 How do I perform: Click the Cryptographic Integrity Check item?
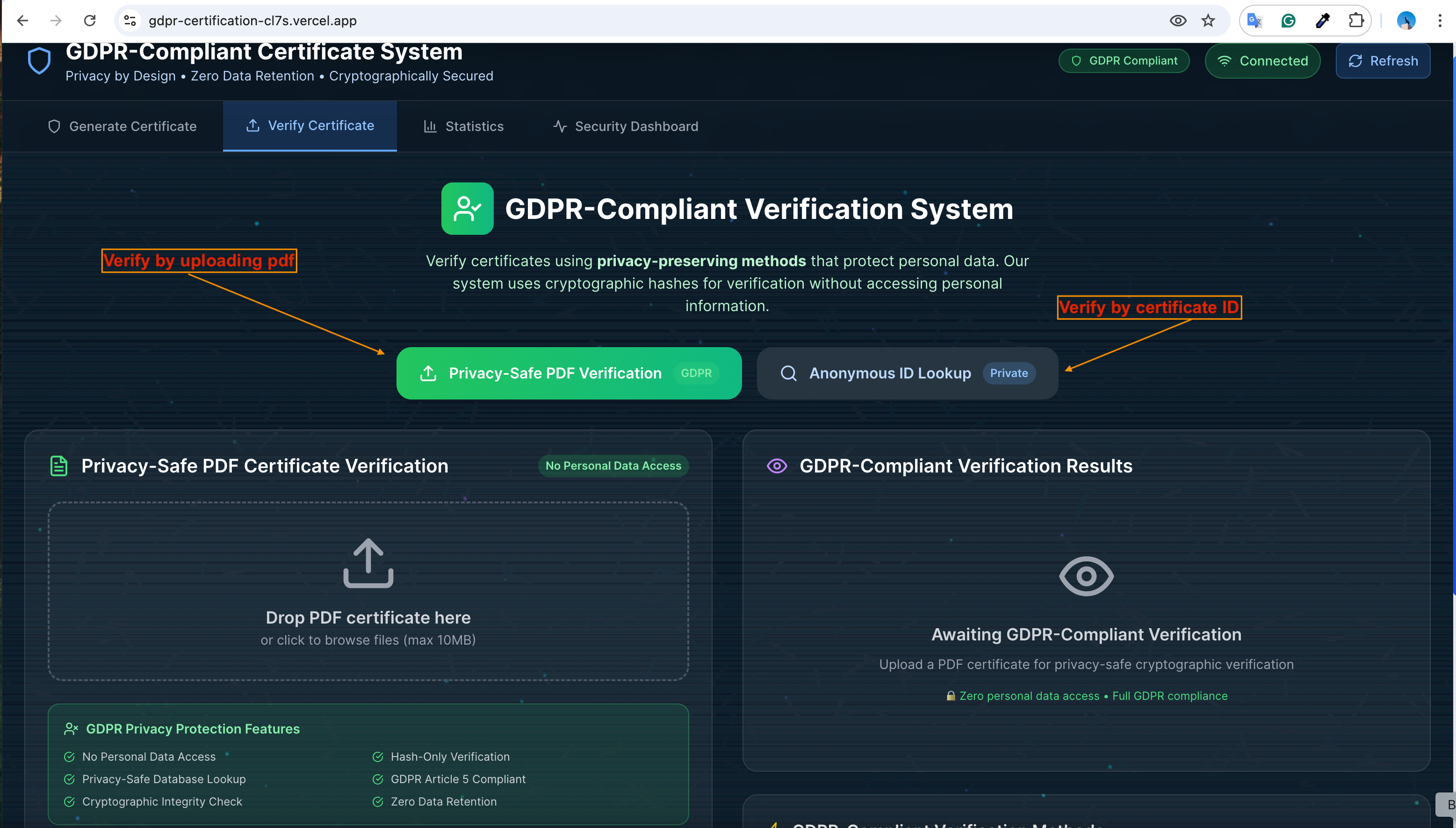click(x=153, y=801)
